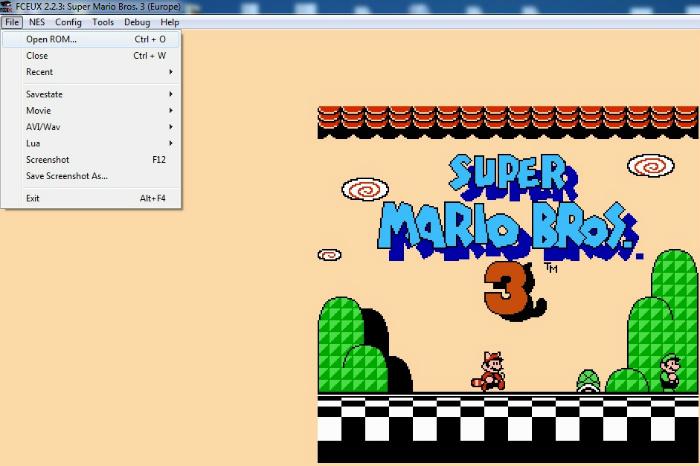This screenshot has height=466, width=700.
Task: Open the Tools menu
Action: (x=103, y=22)
